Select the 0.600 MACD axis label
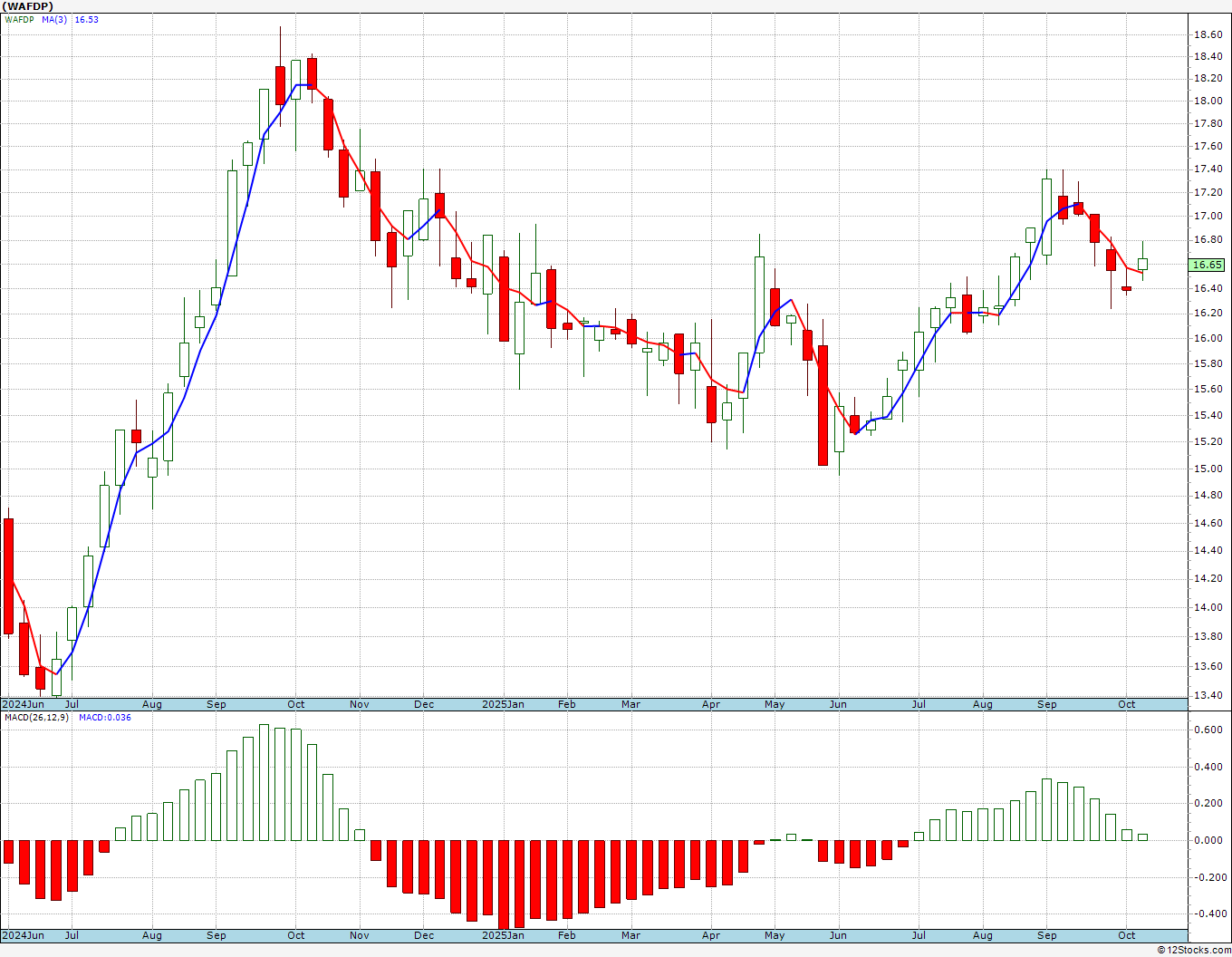Screen dimensions: 1232x957 click(1207, 730)
